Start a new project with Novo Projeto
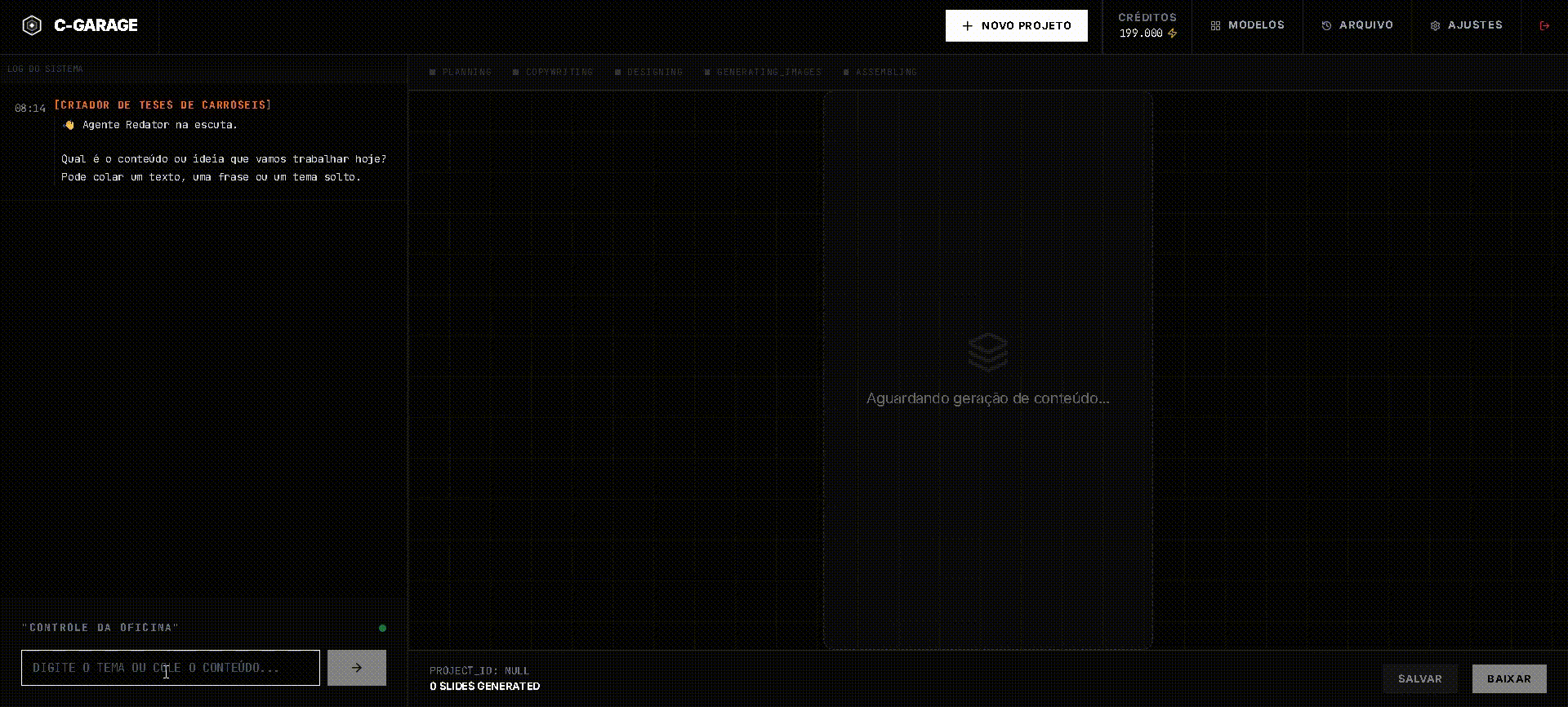This screenshot has height=707, width=1568. (1016, 26)
